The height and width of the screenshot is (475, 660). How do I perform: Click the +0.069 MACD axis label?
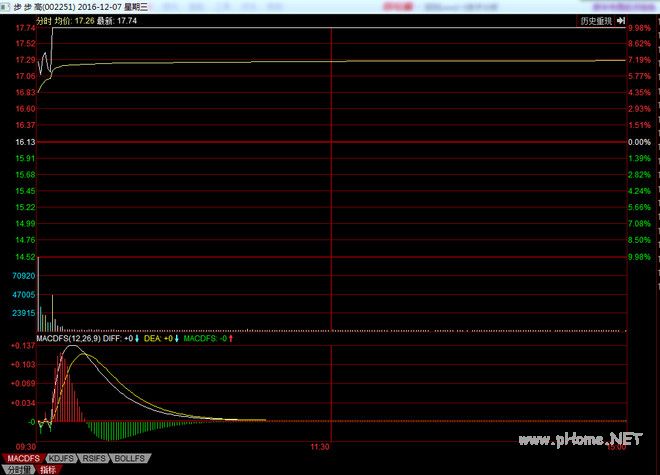23,384
